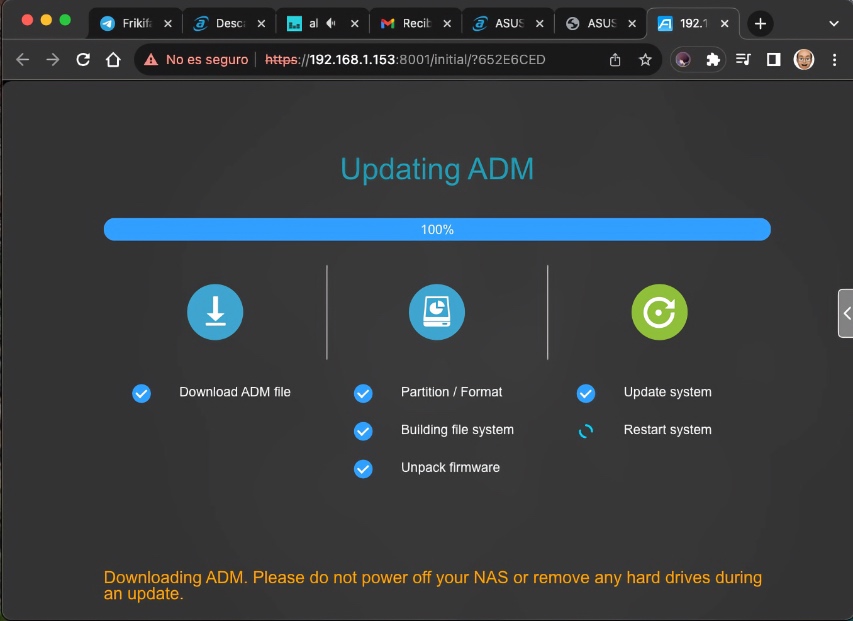The image size is (853, 621).
Task: Open the Extensions puzzle piece menu
Action: (x=713, y=59)
